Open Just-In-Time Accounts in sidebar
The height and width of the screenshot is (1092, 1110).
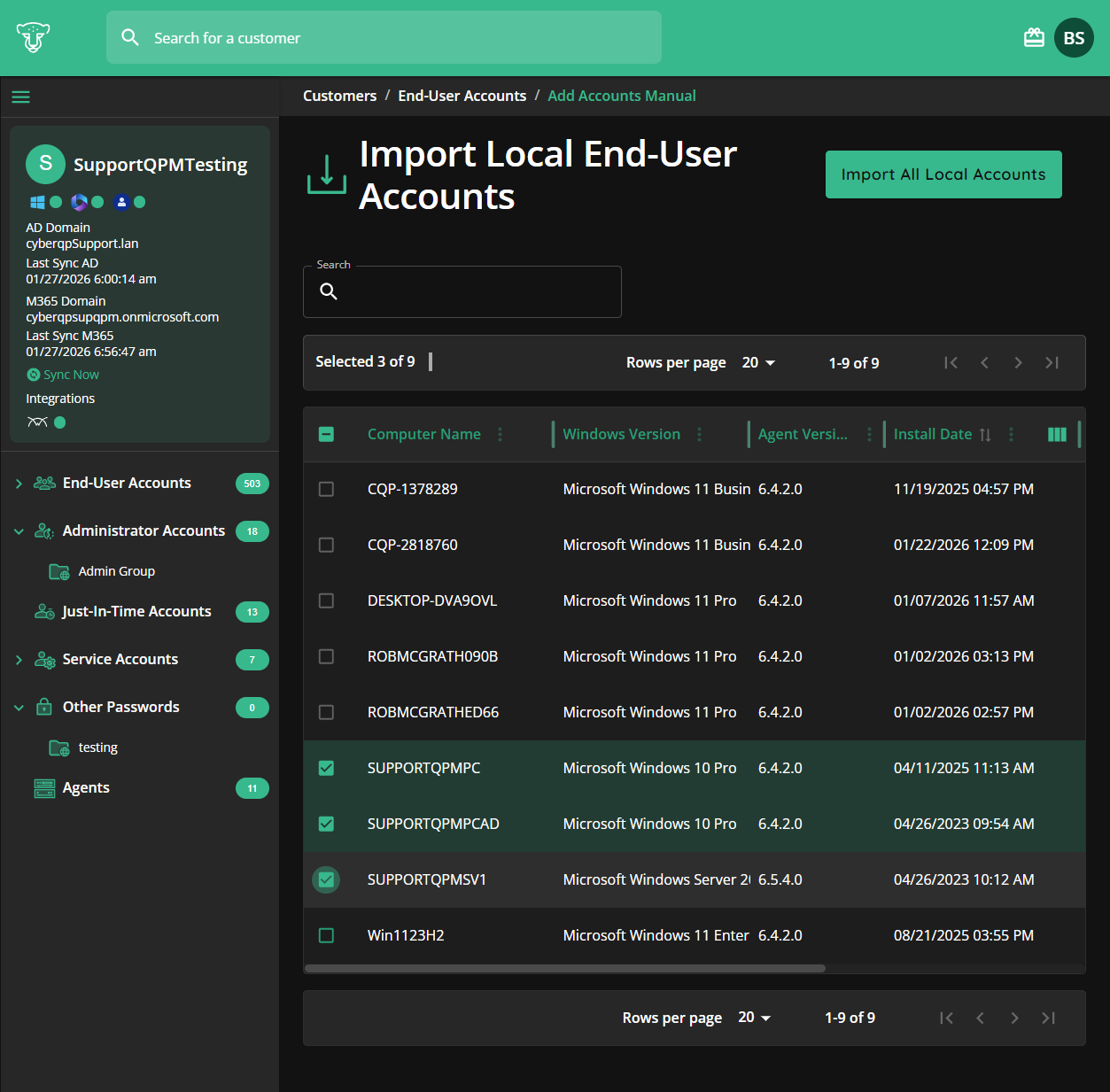[136, 611]
